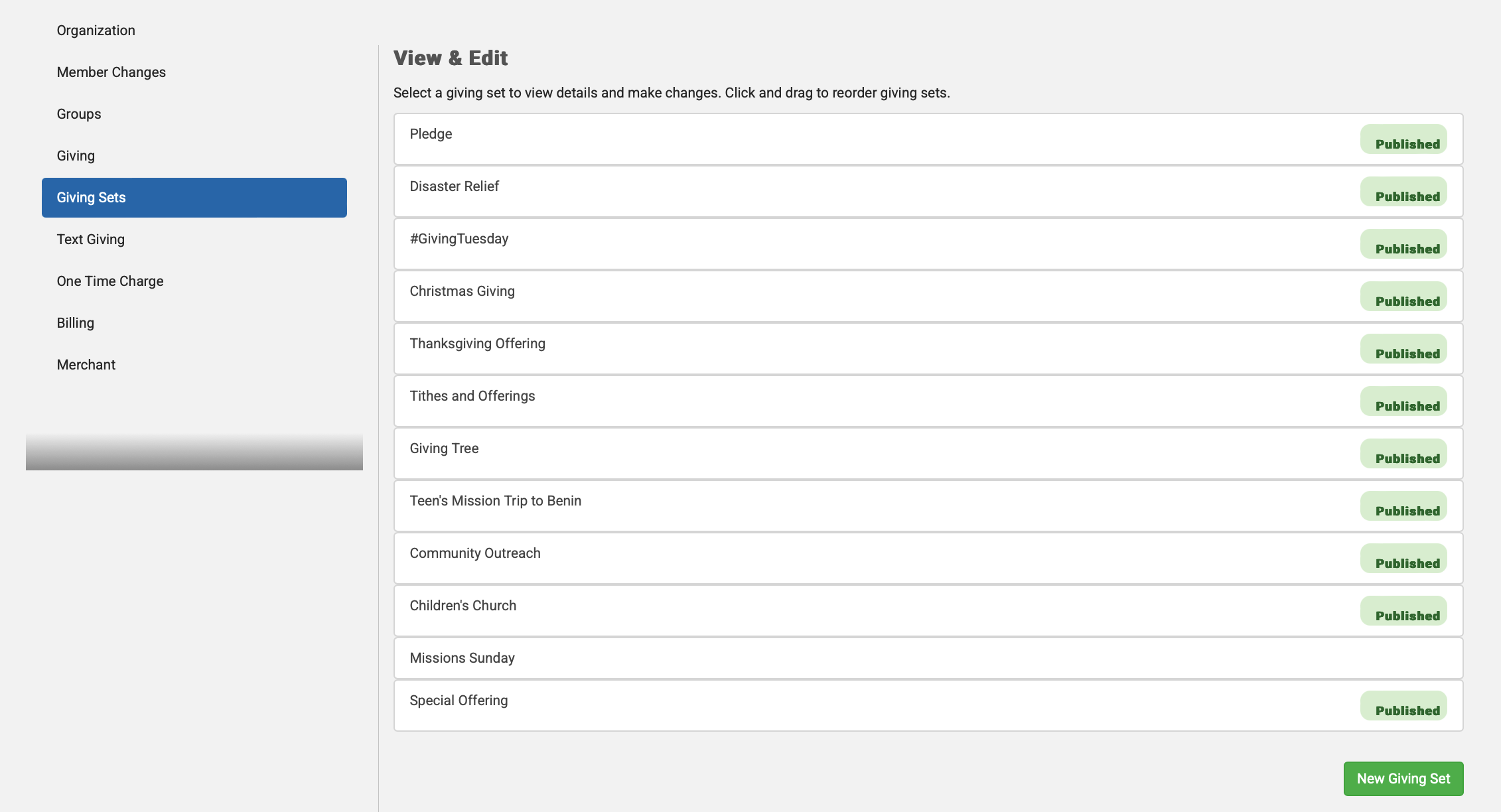Open the Merchant settings
The height and width of the screenshot is (812, 1501).
click(x=86, y=365)
